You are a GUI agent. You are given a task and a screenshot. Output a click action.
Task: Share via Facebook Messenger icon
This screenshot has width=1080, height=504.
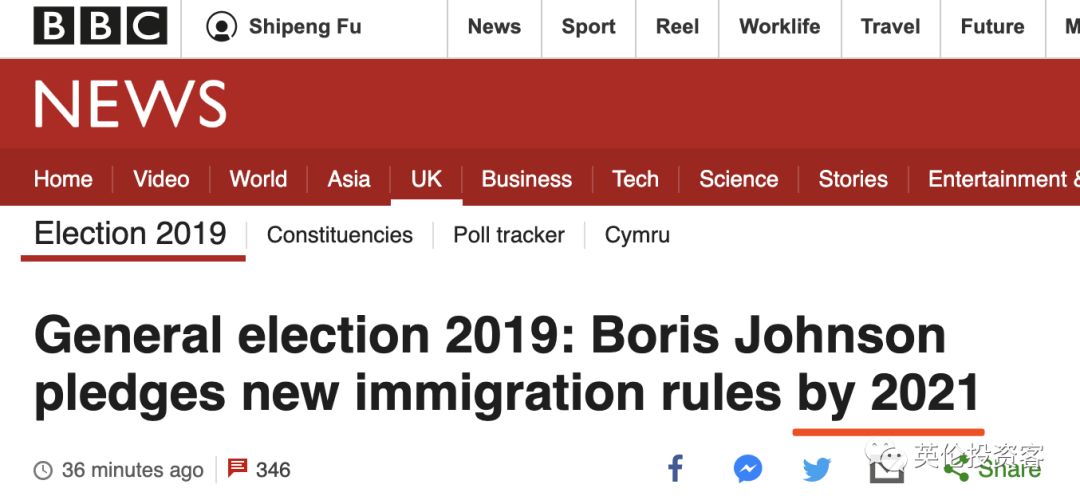pyautogui.click(x=747, y=468)
